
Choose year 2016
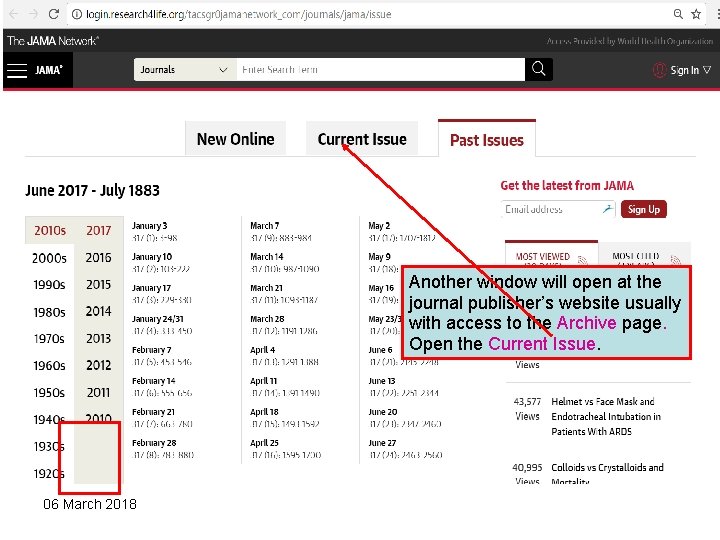click(x=98, y=258)
